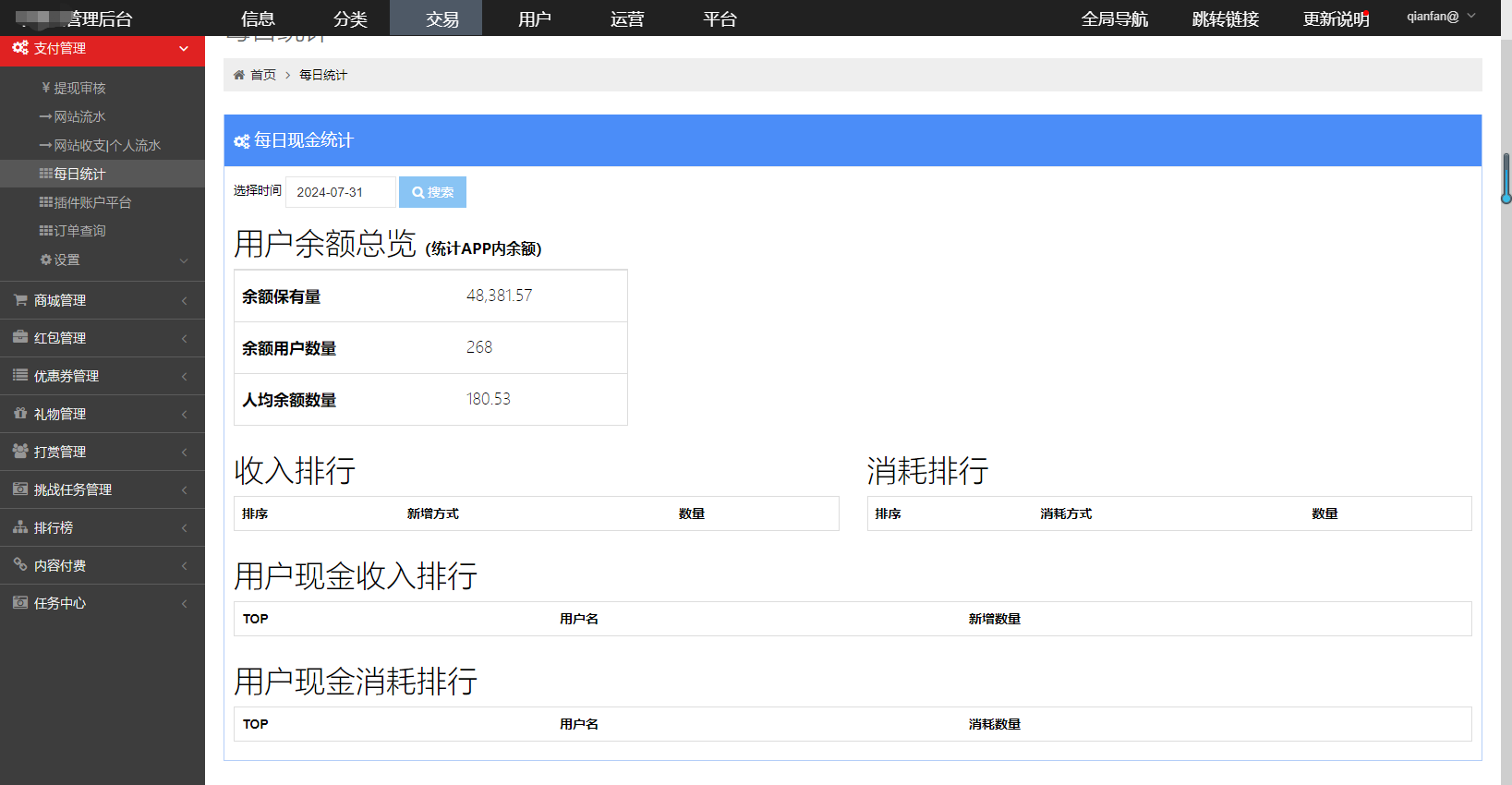Click the shopping cart icon beside 商城管理

(x=20, y=300)
